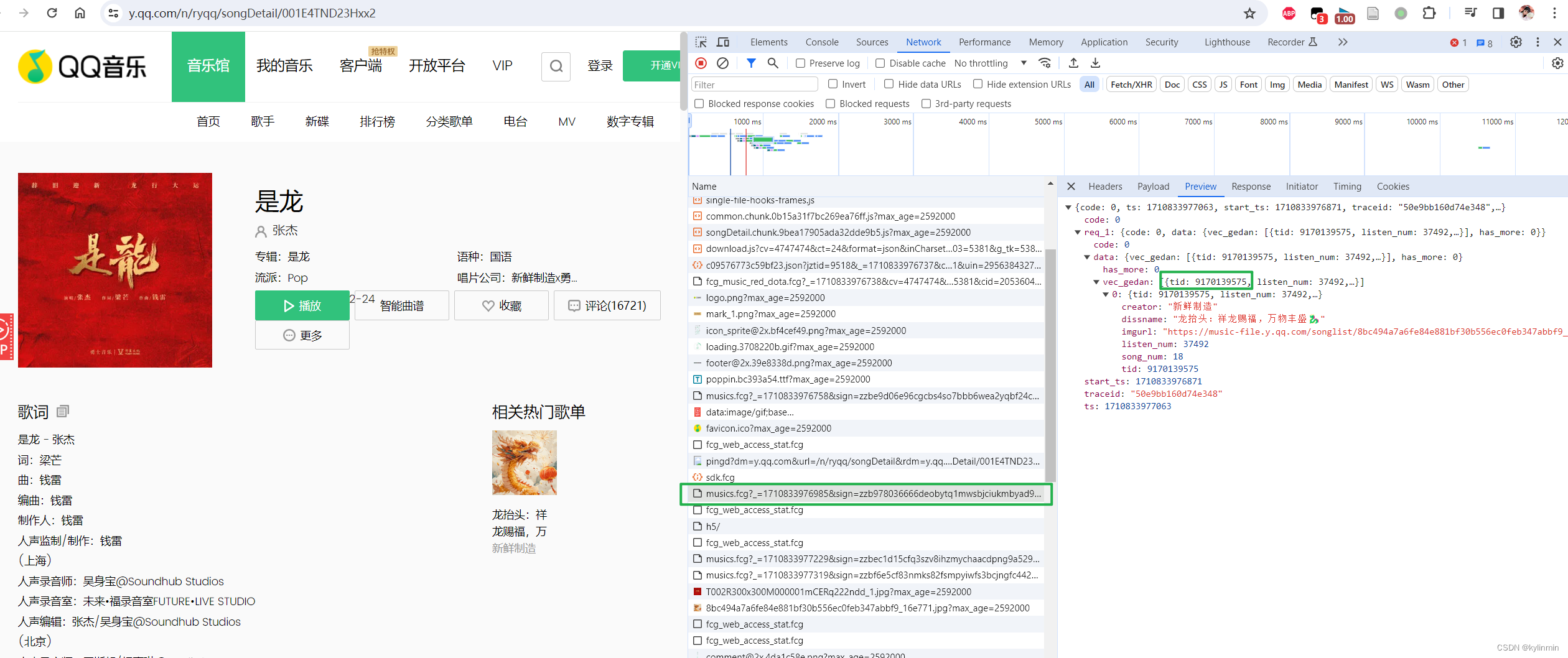Screen dimensions: 1568x658
Task: Export HAR file download icon
Action: pos(1095,63)
